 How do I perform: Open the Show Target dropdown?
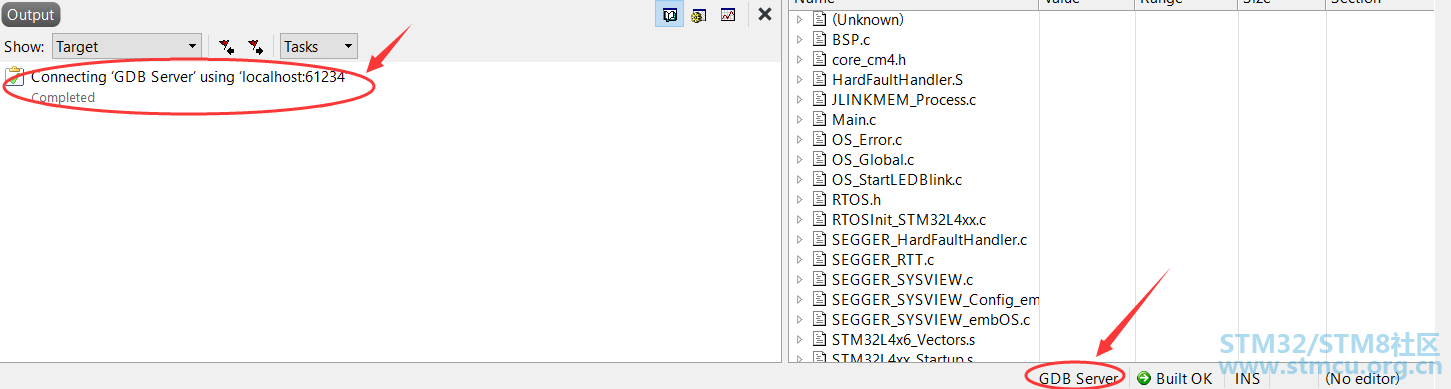point(127,46)
